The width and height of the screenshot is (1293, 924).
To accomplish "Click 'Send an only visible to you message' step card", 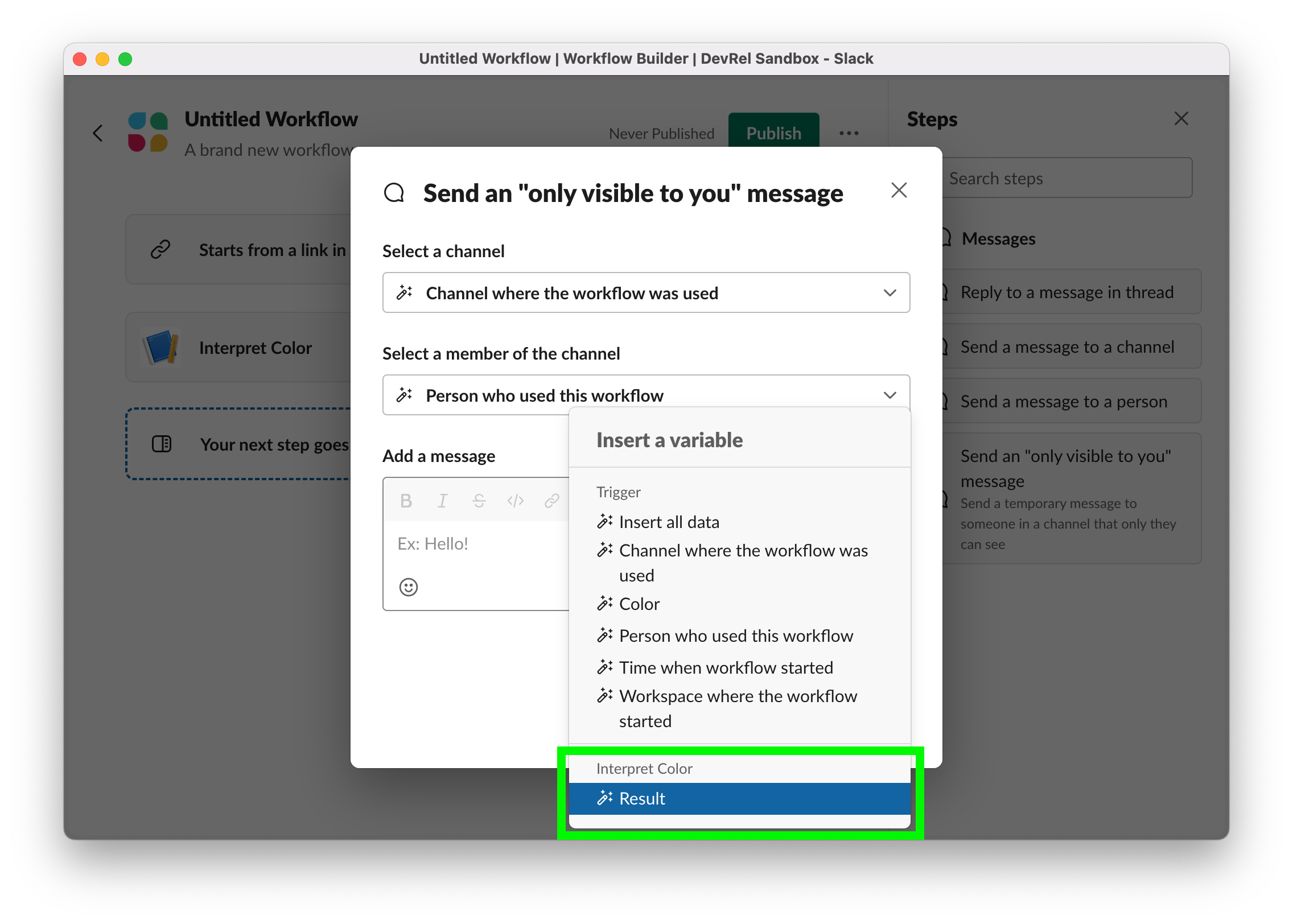I will (x=1072, y=498).
